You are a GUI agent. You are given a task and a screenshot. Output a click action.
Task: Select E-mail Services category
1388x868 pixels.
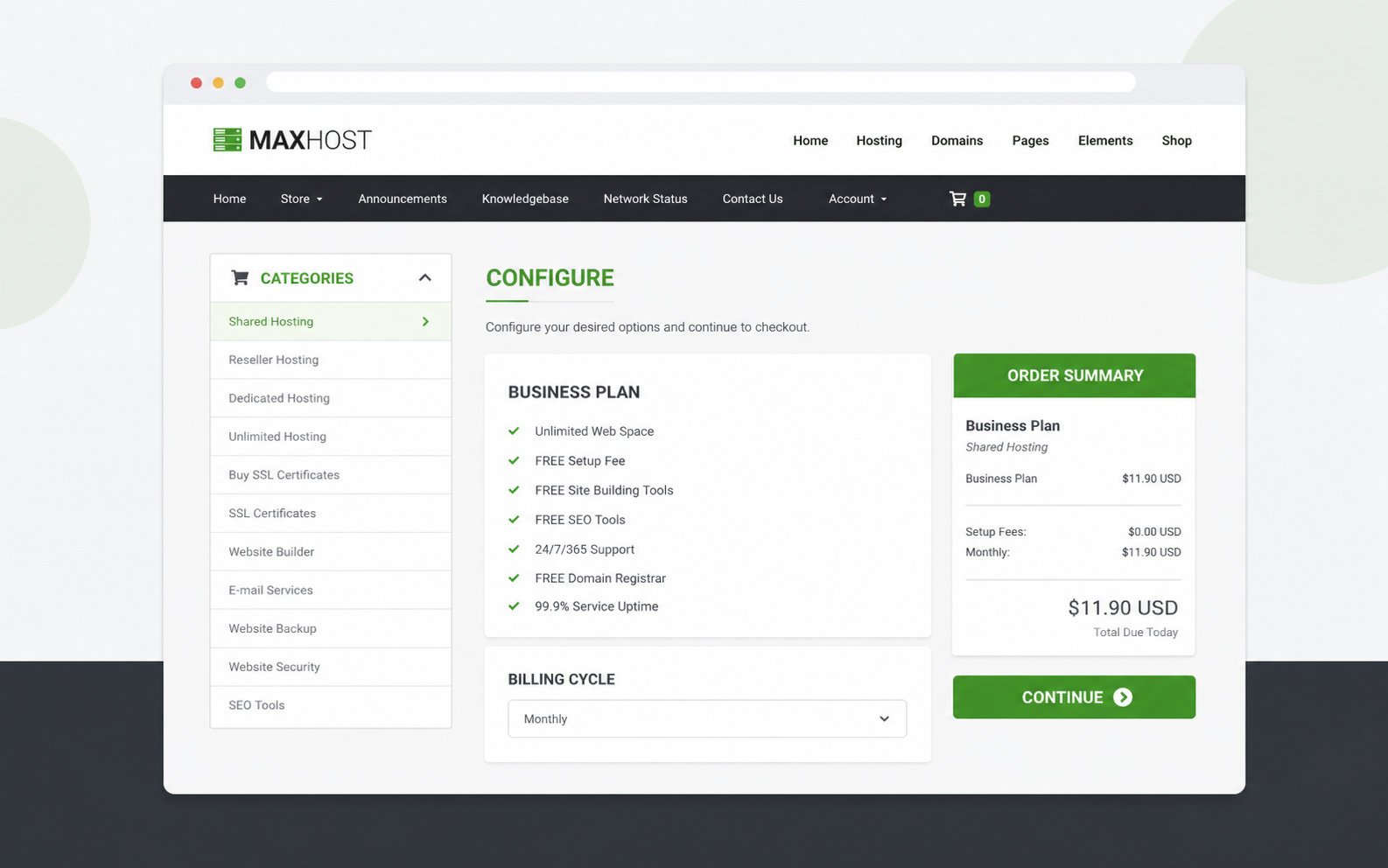coord(331,591)
